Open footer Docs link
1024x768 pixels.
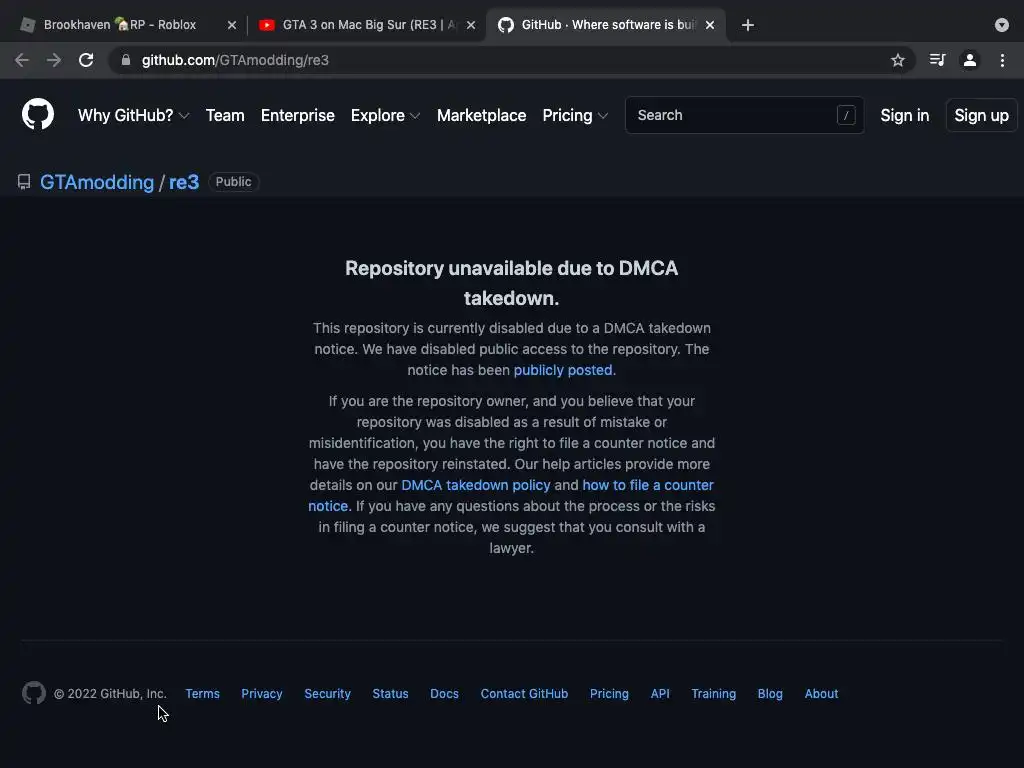click(x=444, y=694)
